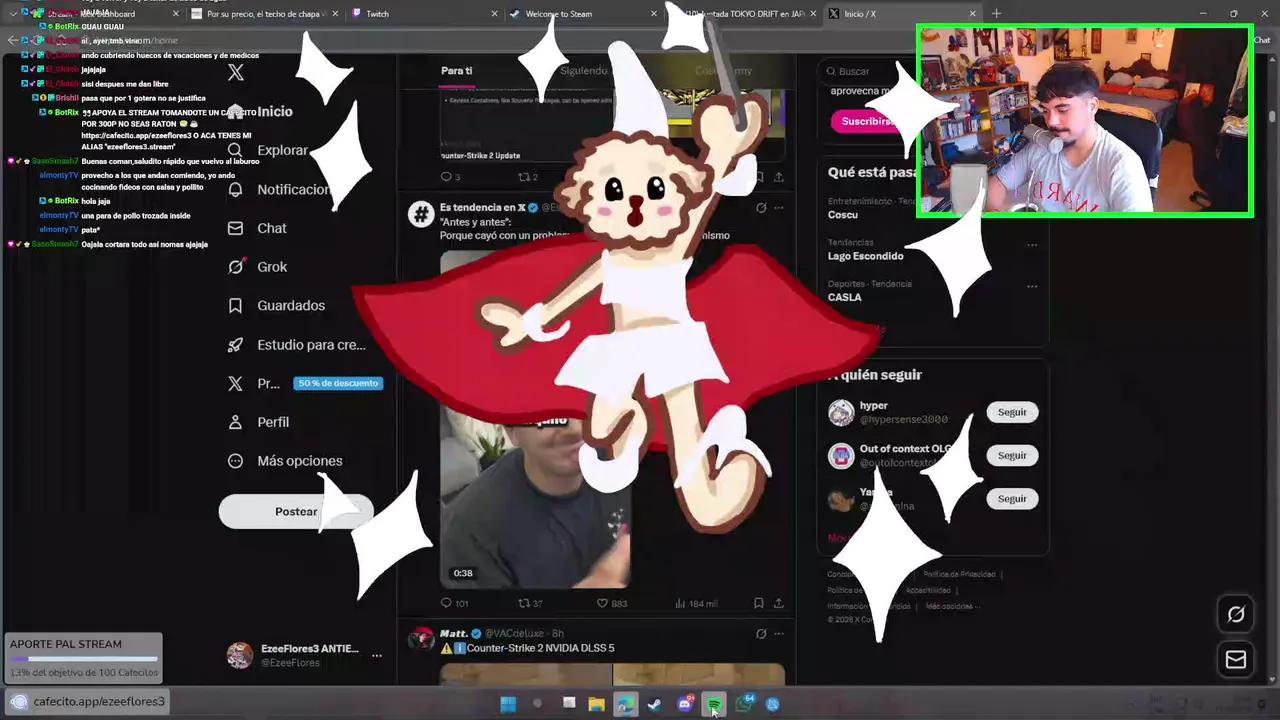The height and width of the screenshot is (720, 1280).
Task: Switch to the Siguiendo timeline tab
Action: pyautogui.click(x=584, y=71)
